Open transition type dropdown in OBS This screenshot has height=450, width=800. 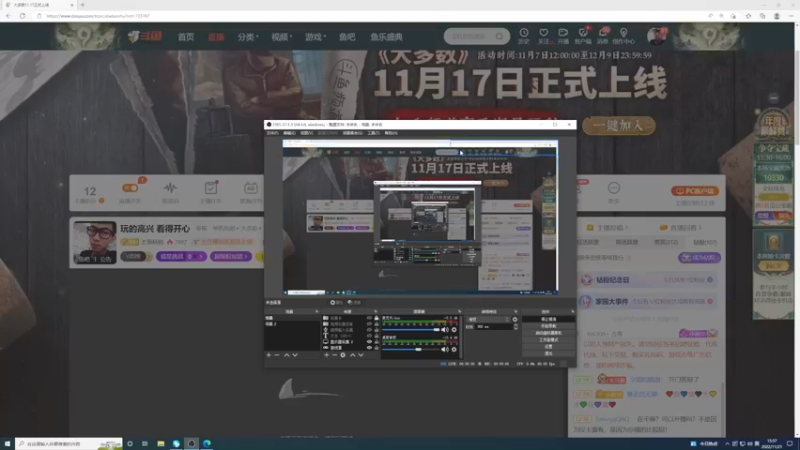[x=488, y=319]
